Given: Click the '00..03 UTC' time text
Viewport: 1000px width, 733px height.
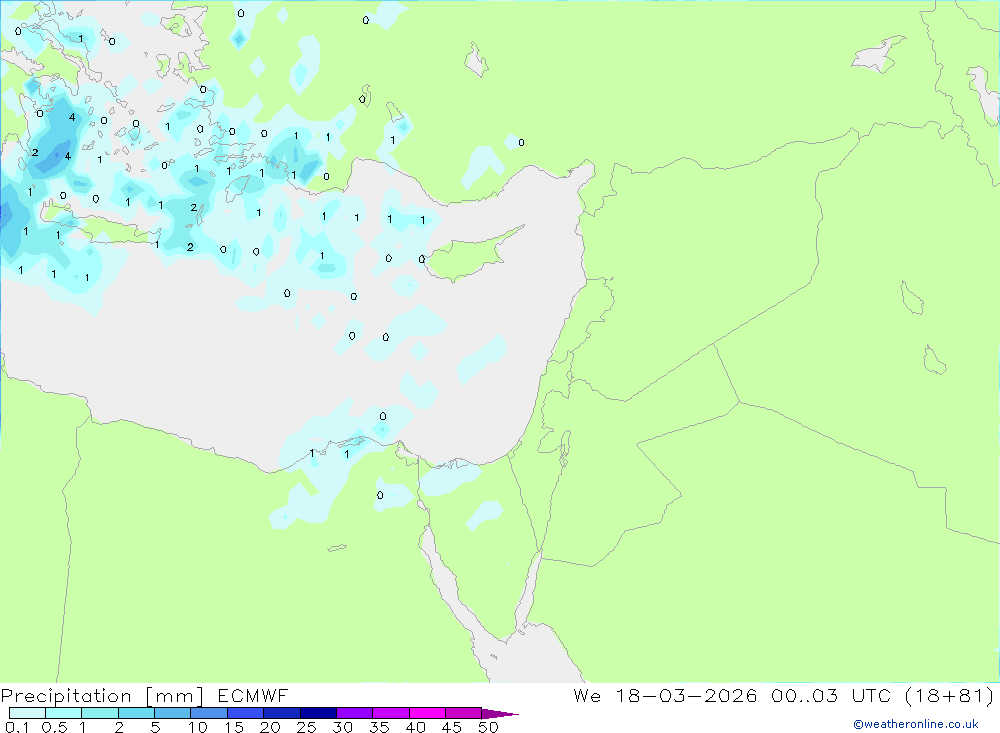Looking at the screenshot, I should pos(830,695).
